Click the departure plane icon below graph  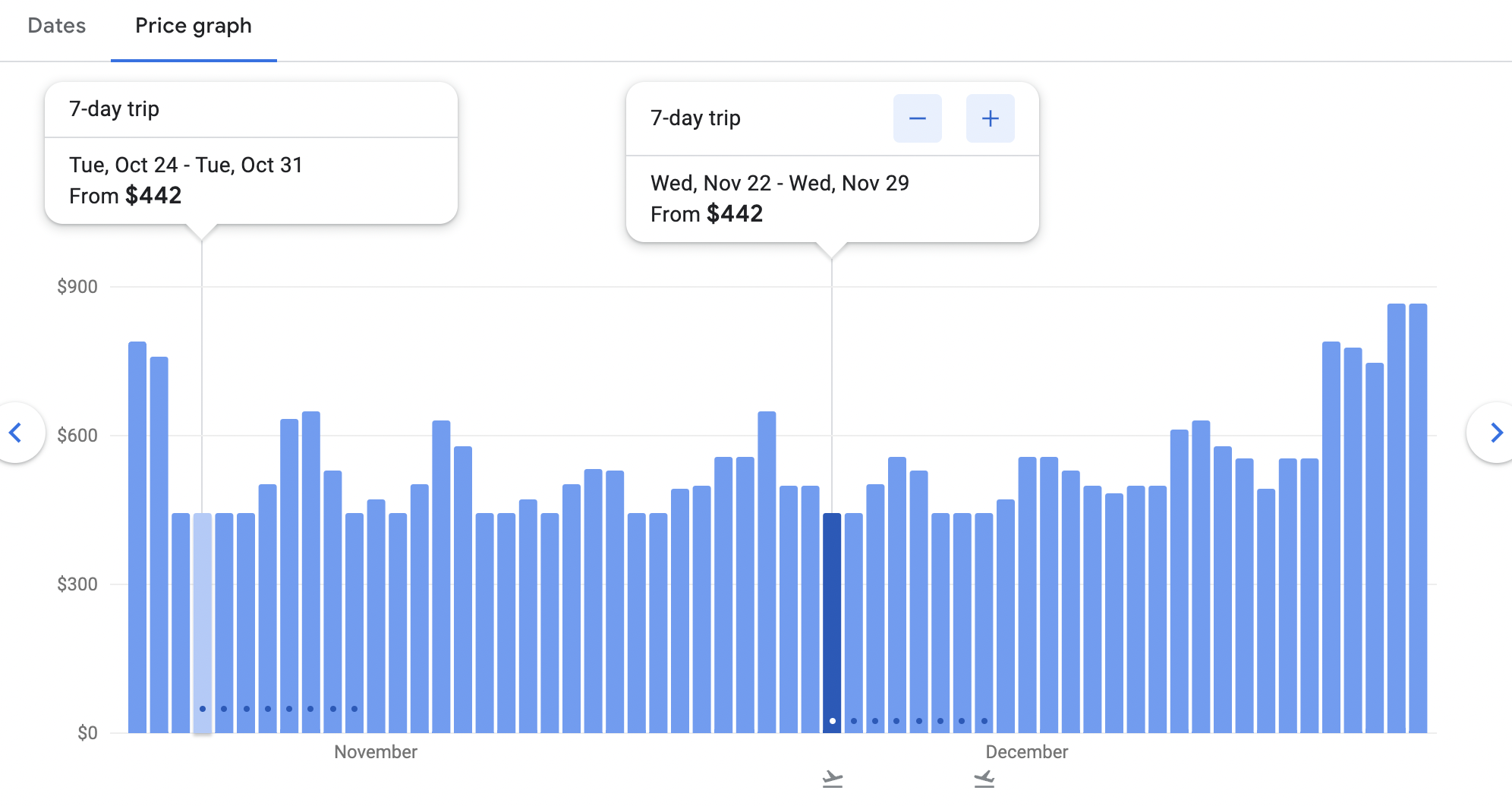833,779
